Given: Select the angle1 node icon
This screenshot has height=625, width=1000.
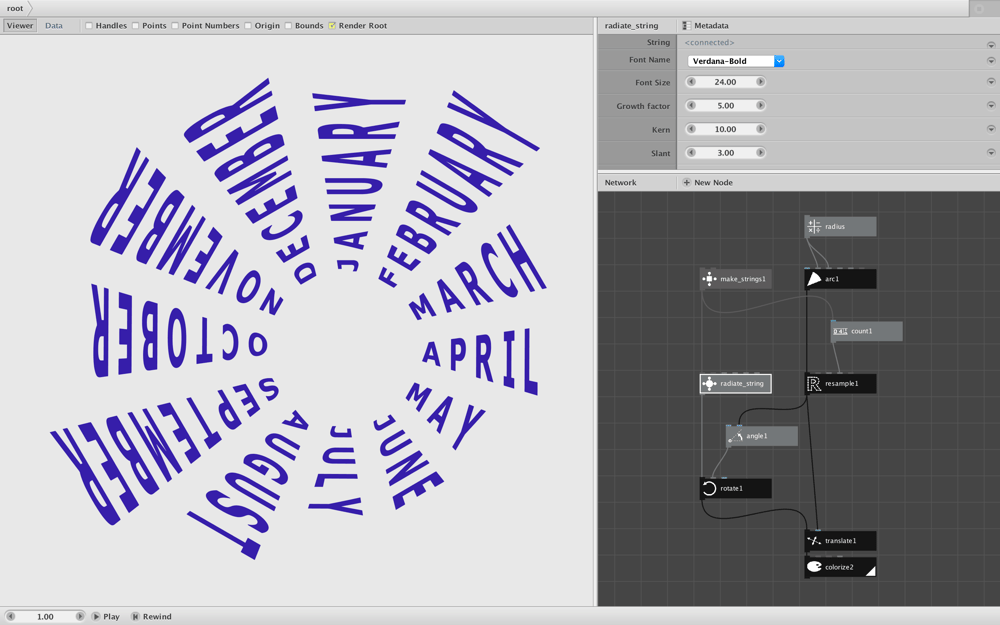Looking at the screenshot, I should pos(735,436).
